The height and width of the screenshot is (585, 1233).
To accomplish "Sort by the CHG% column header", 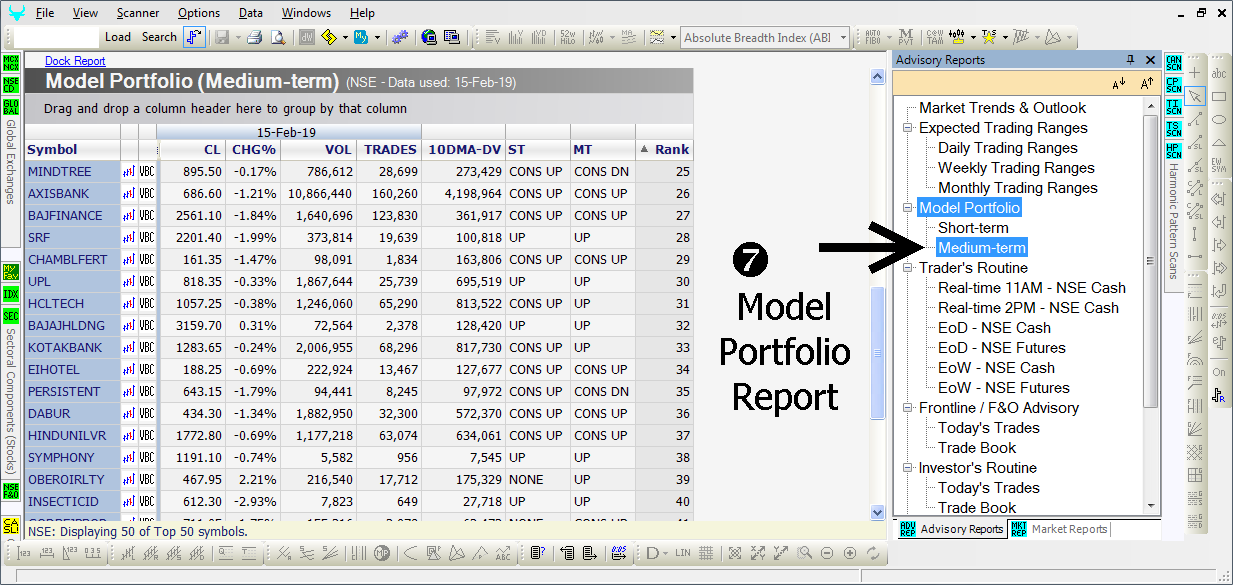I will (x=253, y=149).
